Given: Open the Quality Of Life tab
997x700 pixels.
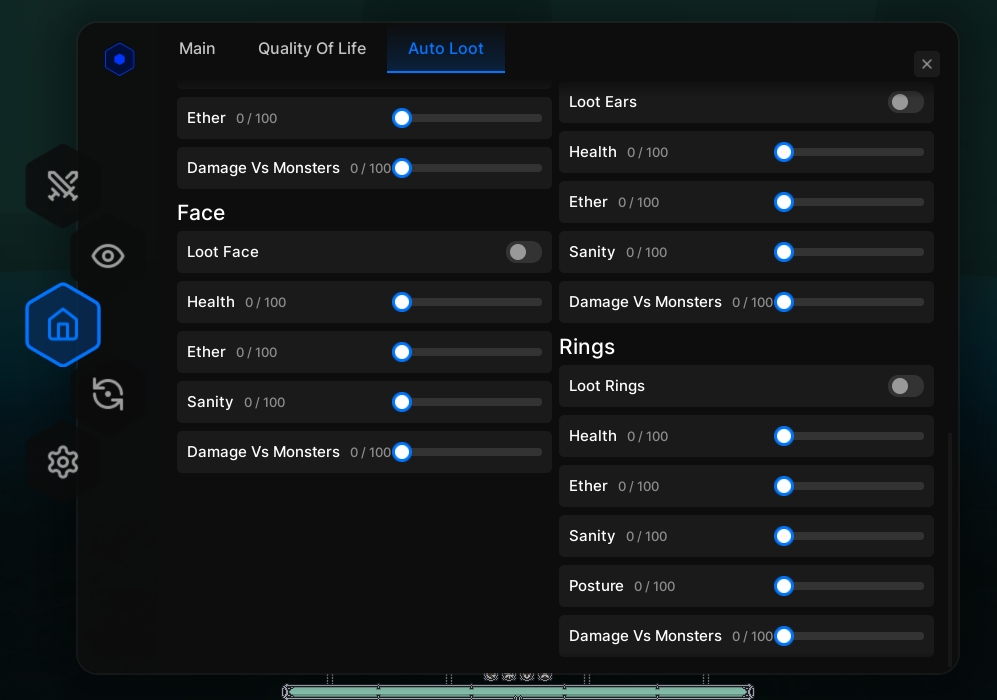Looking at the screenshot, I should pyautogui.click(x=311, y=48).
